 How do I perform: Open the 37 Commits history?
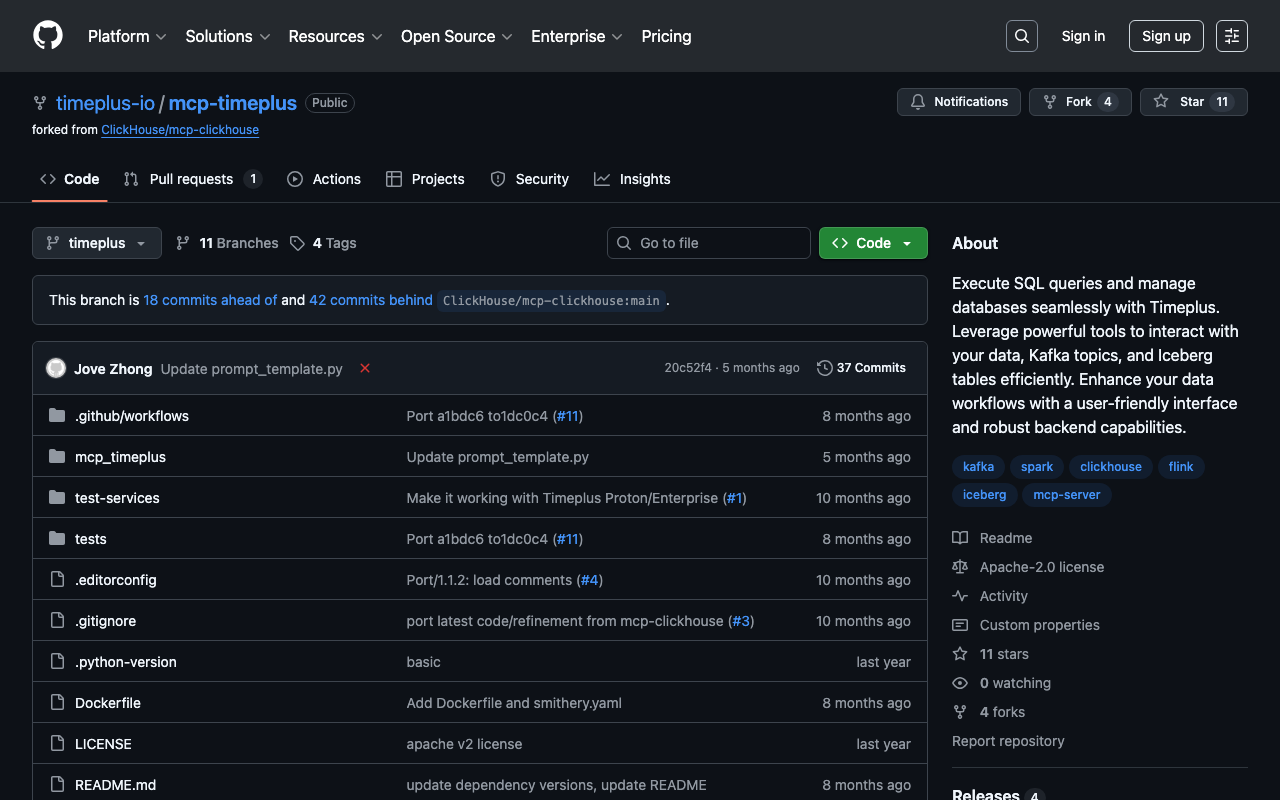(x=861, y=368)
